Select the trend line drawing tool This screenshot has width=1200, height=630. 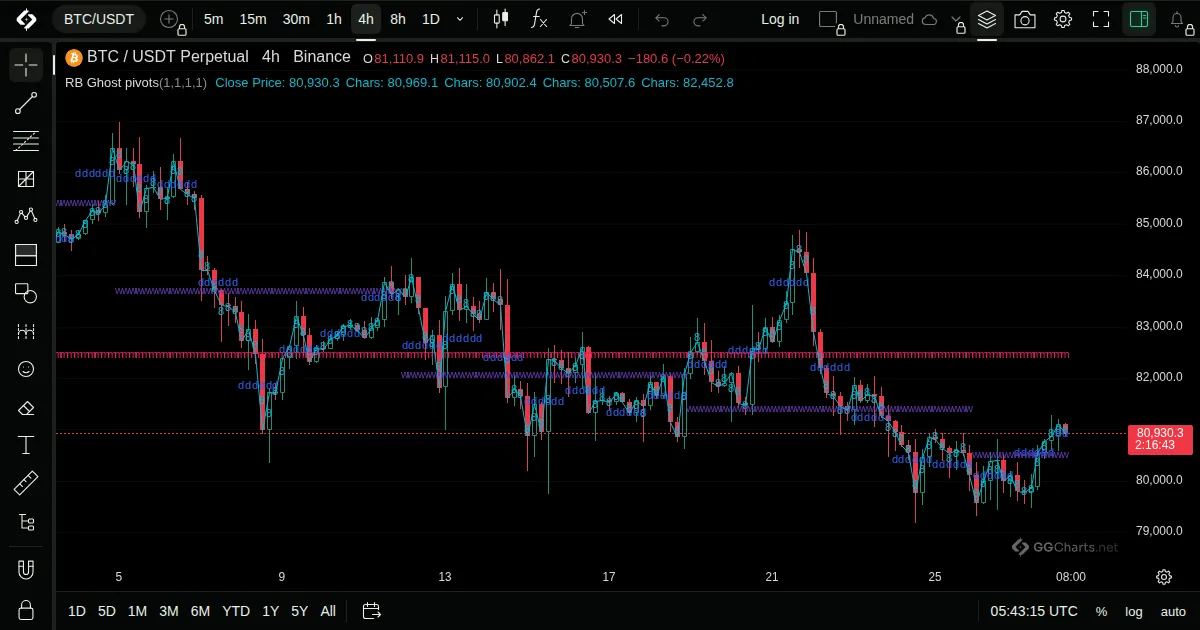coord(26,103)
